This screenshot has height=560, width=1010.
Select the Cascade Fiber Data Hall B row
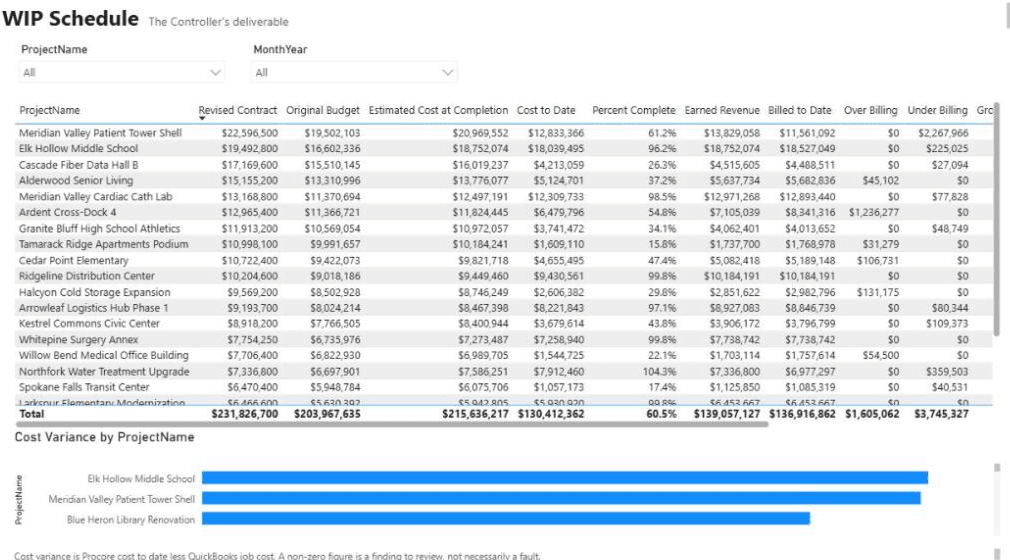502,165
